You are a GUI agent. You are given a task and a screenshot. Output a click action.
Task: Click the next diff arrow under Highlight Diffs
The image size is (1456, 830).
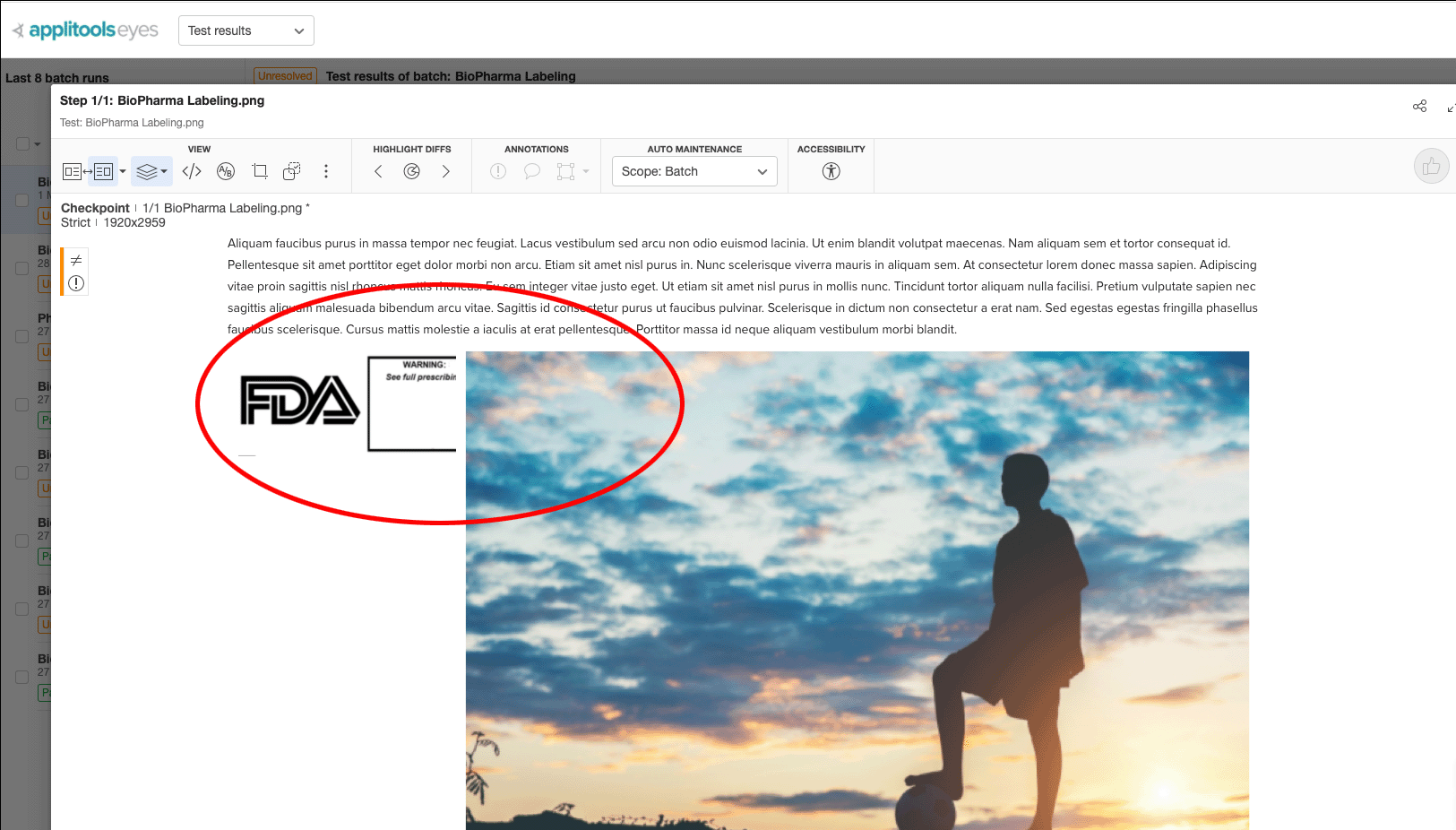coord(446,170)
